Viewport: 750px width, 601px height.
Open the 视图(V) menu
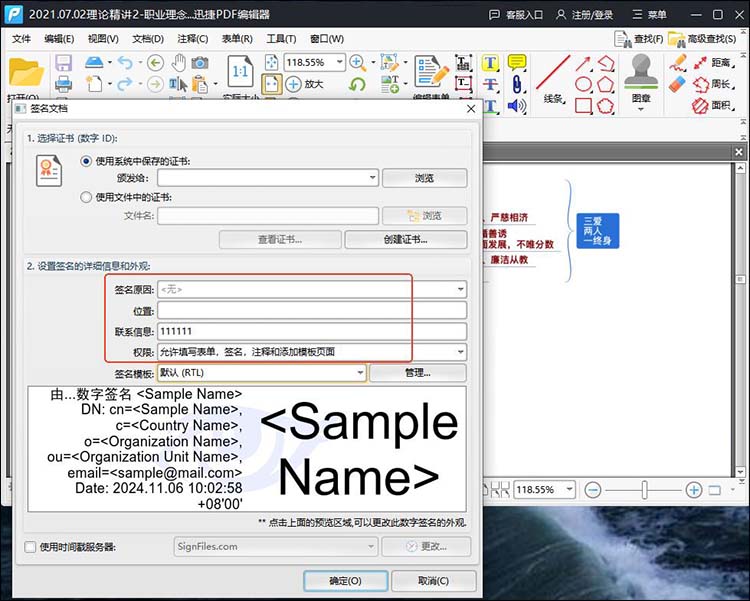click(103, 39)
